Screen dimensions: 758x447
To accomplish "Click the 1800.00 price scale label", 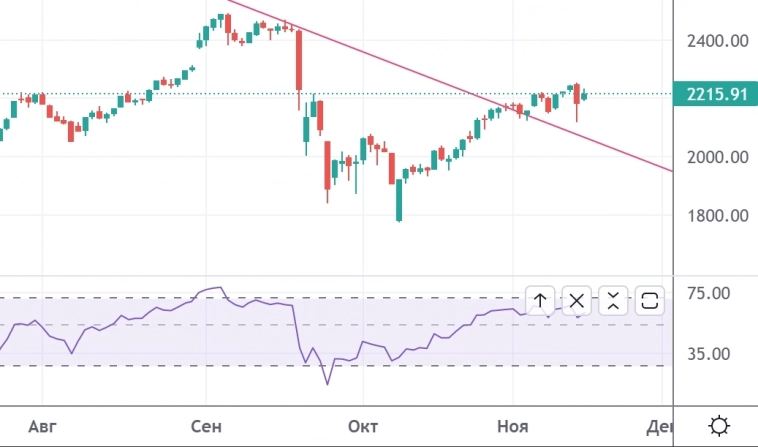I will point(717,216).
